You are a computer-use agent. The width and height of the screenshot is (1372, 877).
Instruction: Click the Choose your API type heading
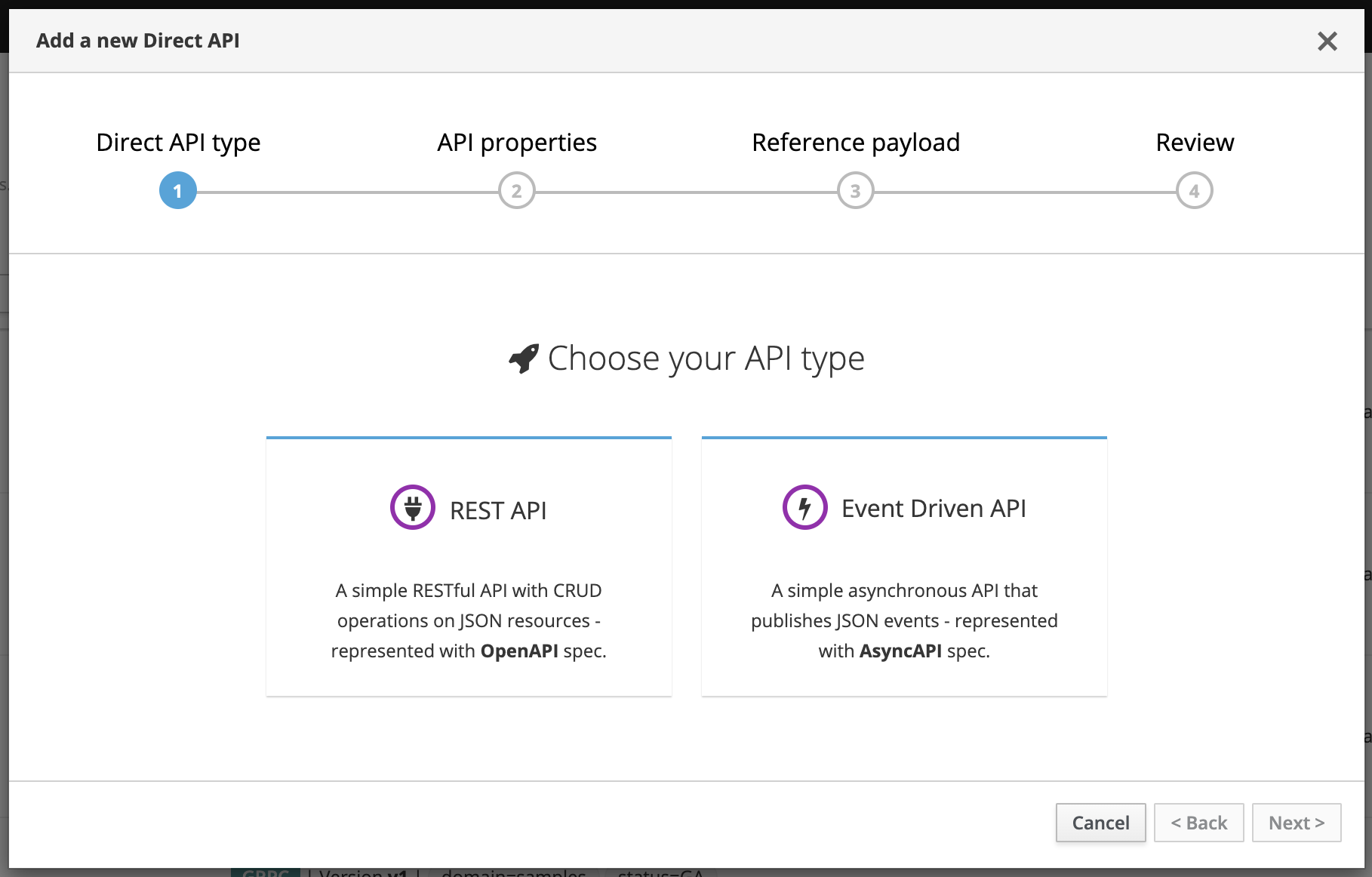(x=706, y=358)
